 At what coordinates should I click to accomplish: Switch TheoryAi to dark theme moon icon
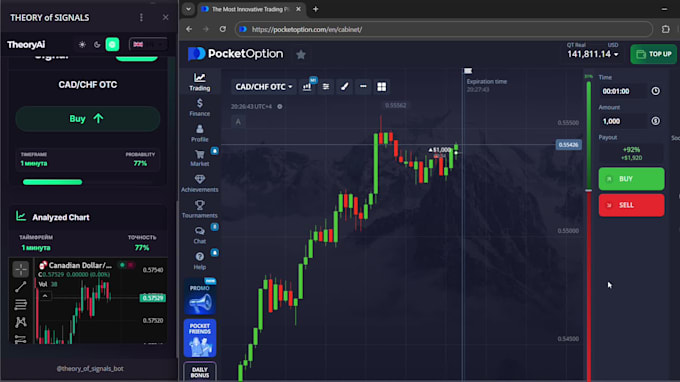(97, 44)
